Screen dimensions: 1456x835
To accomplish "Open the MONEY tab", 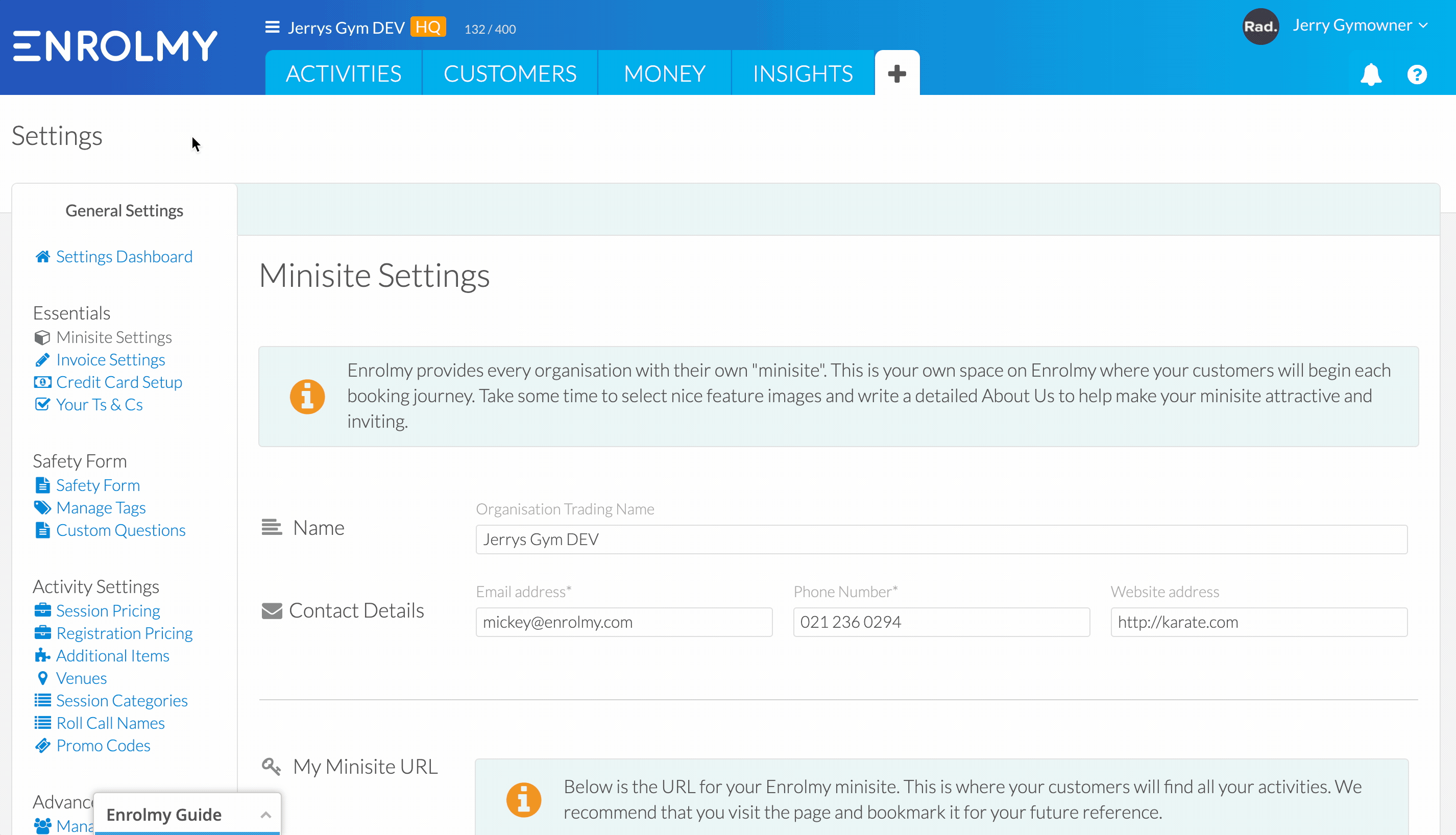I will pos(665,73).
